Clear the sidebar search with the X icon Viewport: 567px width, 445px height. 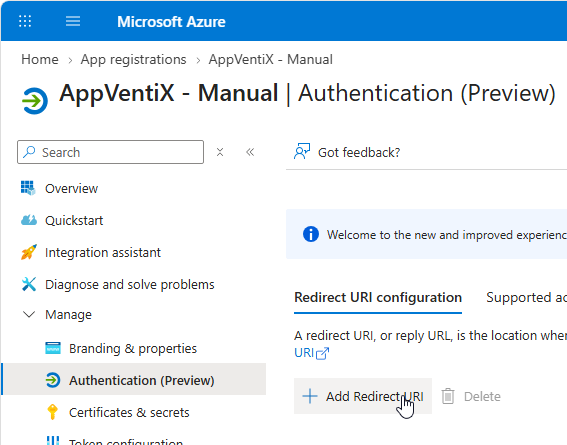pos(220,152)
